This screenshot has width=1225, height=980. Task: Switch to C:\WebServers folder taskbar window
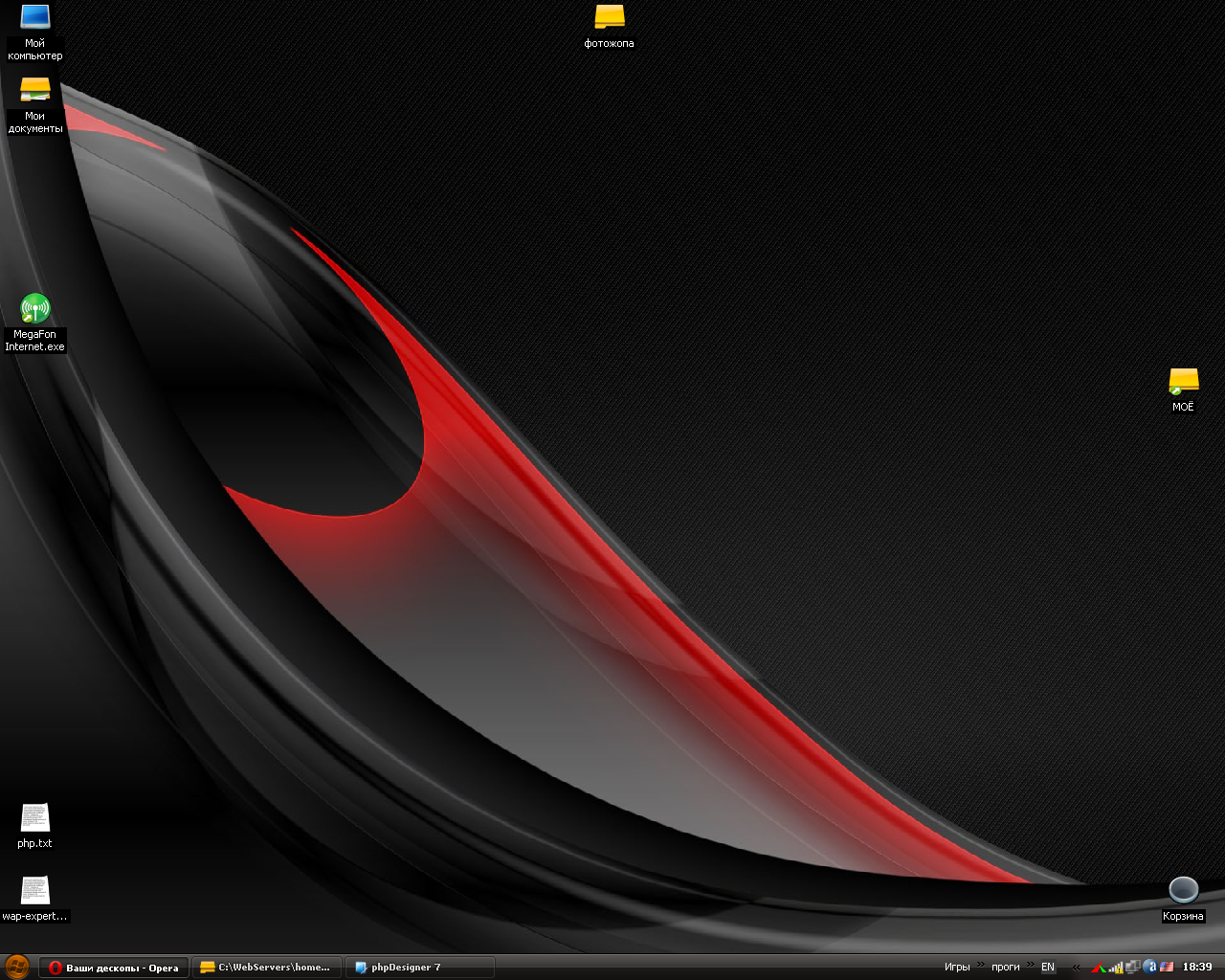tap(266, 968)
